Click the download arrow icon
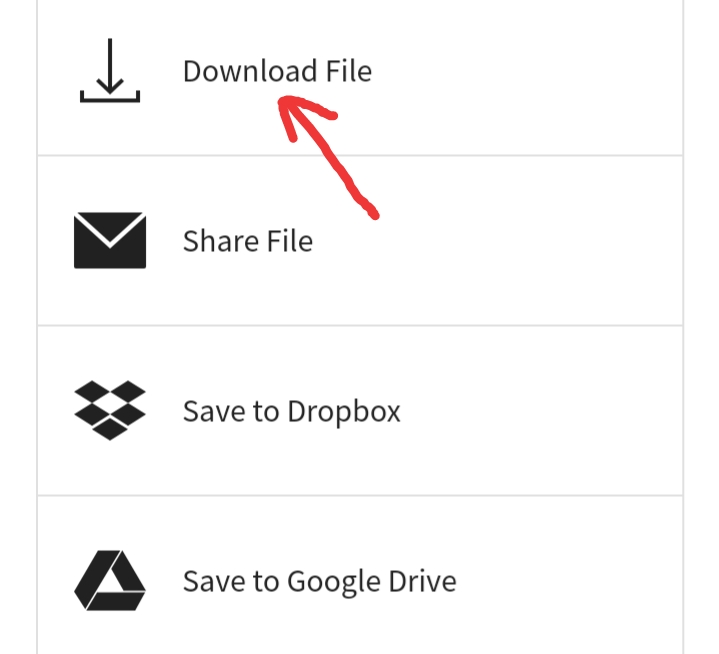Viewport: 719px width, 654px height. point(110,70)
